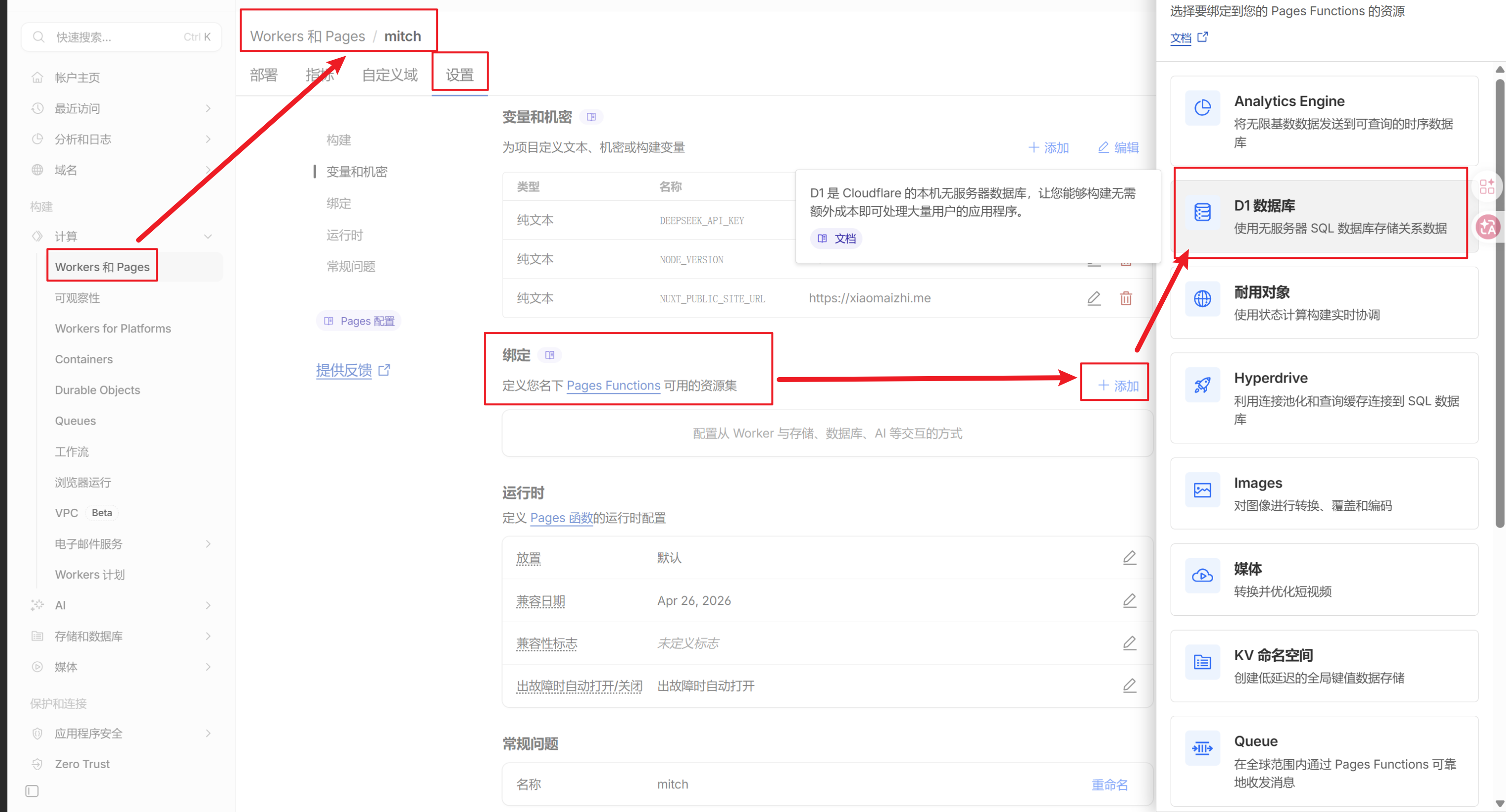Click 添加 in the 变量和机密 section
This screenshot has width=1506, height=812.
[x=1048, y=147]
